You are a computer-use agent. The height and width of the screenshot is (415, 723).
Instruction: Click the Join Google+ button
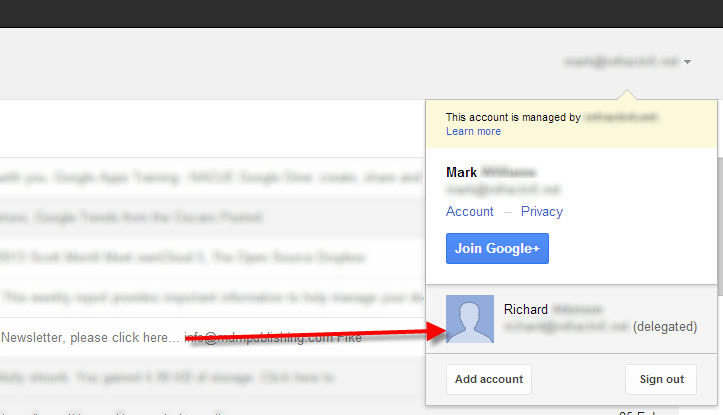pos(497,249)
